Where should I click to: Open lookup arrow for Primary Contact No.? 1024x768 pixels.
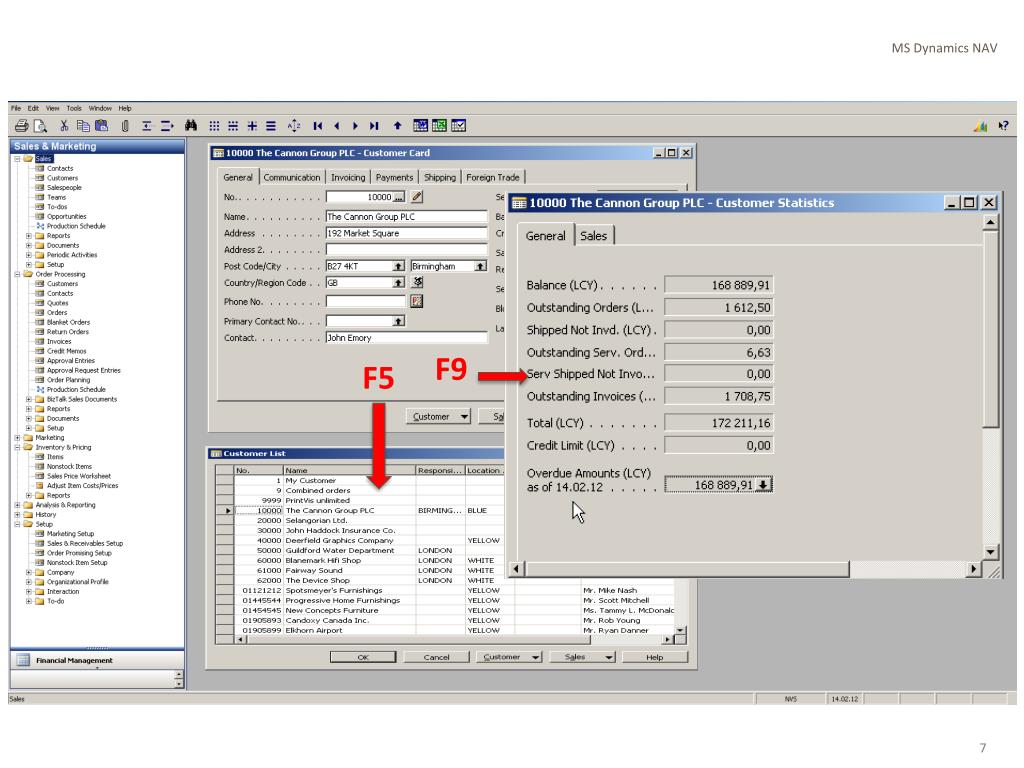click(x=398, y=321)
